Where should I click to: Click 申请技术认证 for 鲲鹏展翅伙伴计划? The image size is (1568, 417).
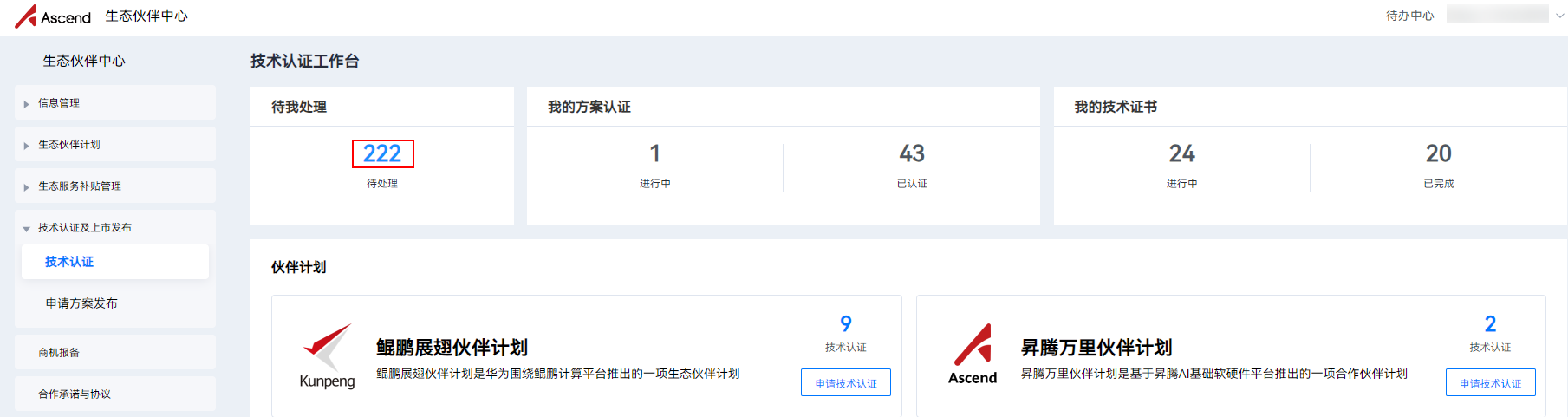coord(846,382)
